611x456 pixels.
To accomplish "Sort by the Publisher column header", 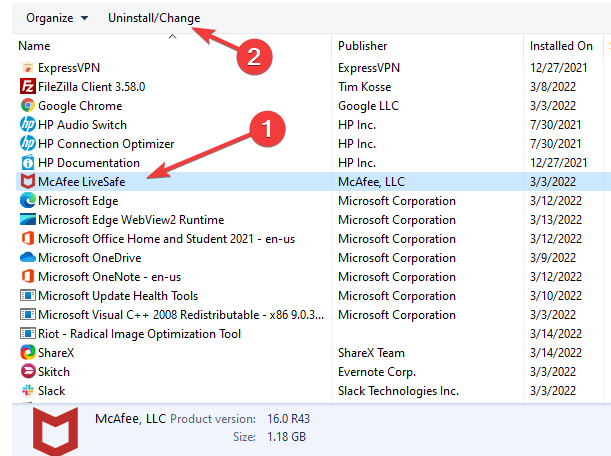I will [362, 46].
